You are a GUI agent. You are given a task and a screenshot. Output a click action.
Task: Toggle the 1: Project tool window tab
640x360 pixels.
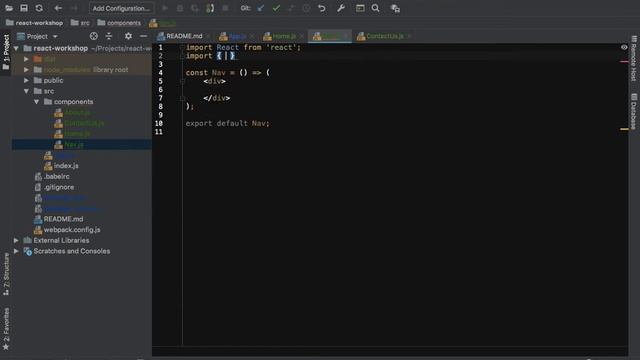(6, 52)
